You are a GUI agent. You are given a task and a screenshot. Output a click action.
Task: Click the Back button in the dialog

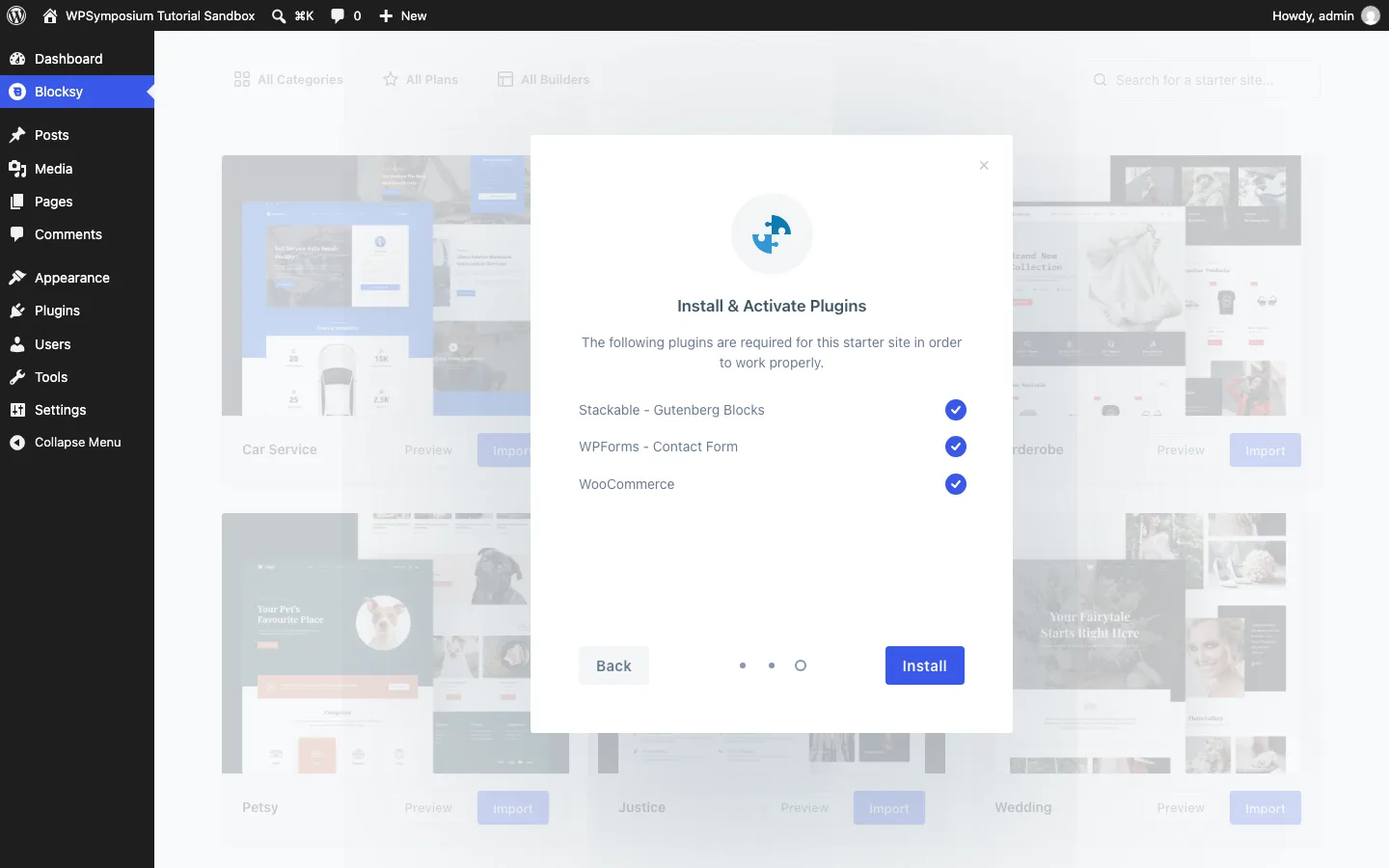click(613, 665)
